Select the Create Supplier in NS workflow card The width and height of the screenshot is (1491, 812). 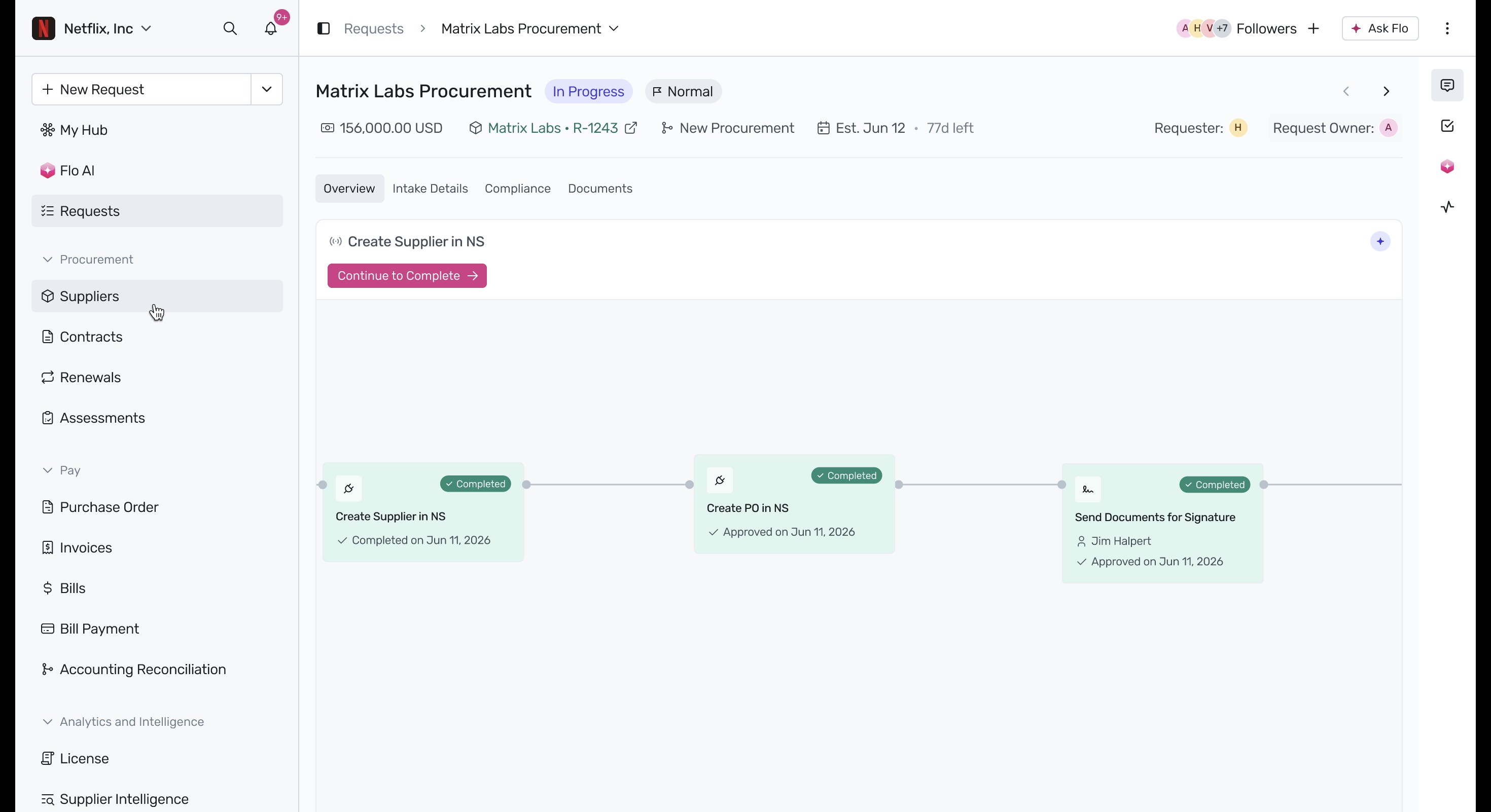[423, 512]
